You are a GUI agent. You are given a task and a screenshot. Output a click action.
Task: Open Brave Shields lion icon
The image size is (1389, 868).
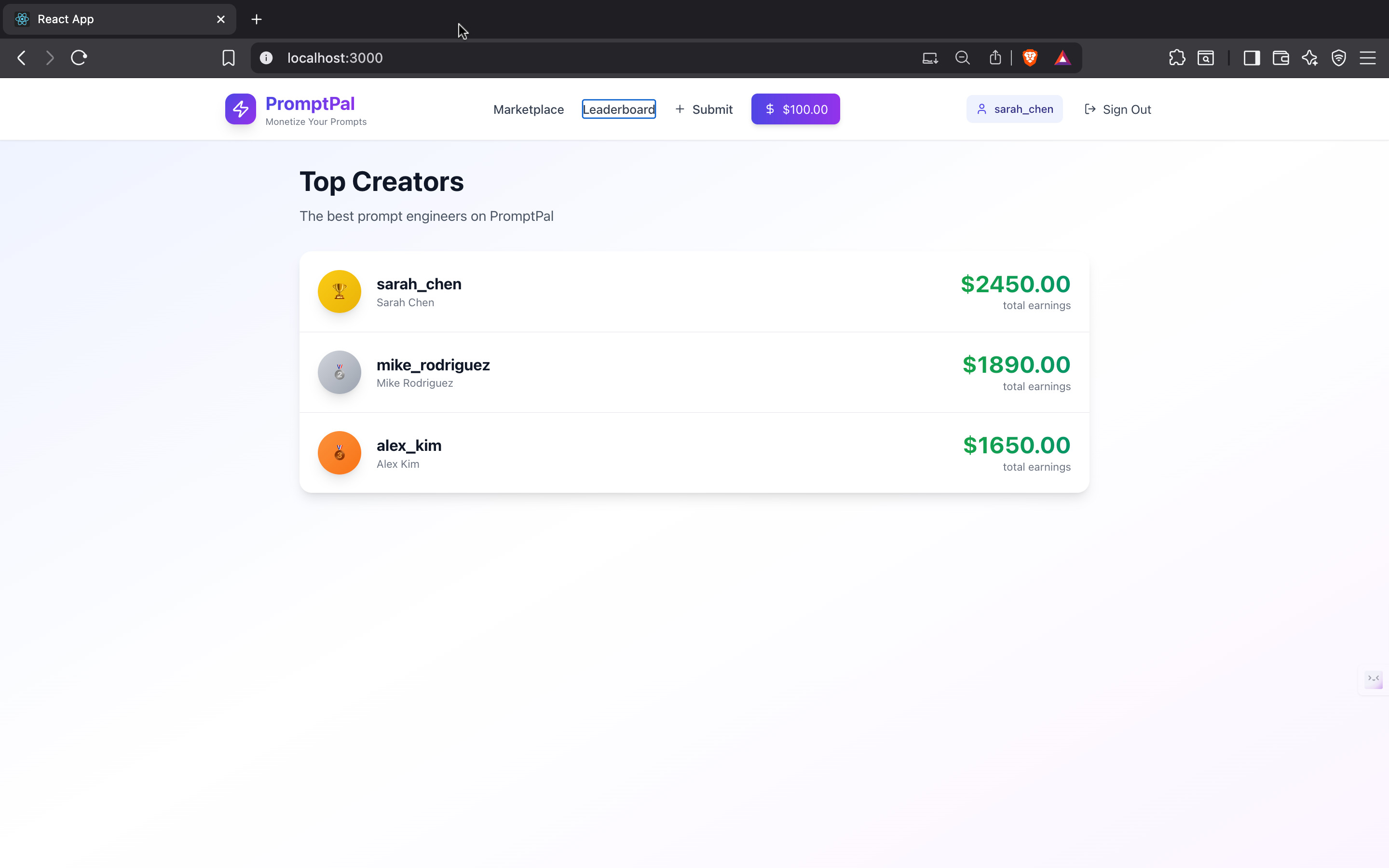[1030, 58]
